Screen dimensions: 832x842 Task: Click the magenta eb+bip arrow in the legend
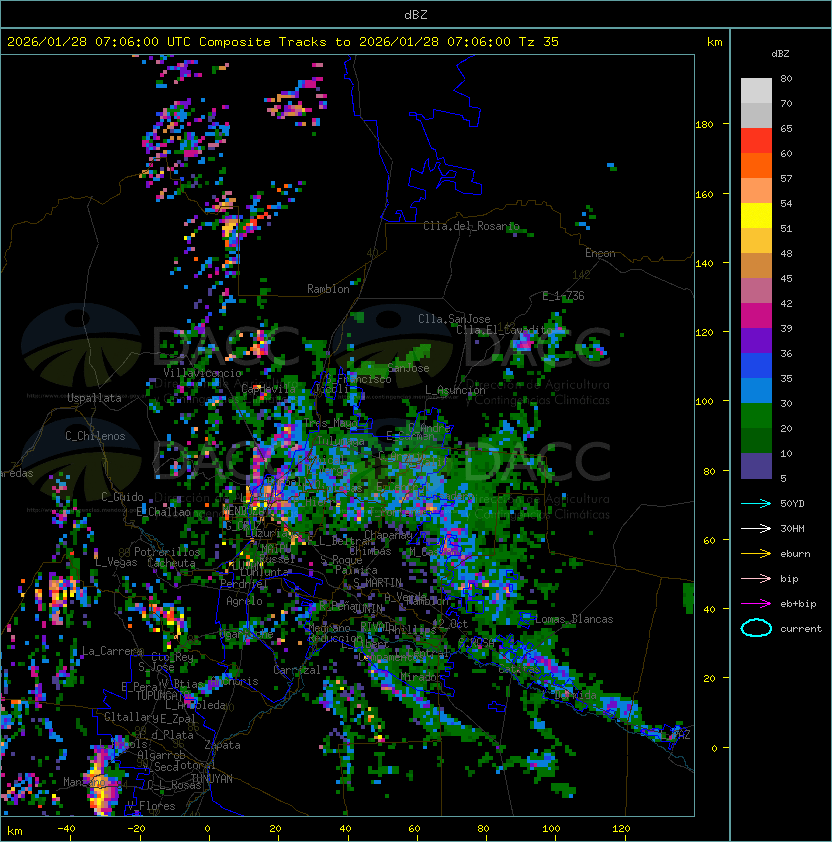pyautogui.click(x=756, y=604)
